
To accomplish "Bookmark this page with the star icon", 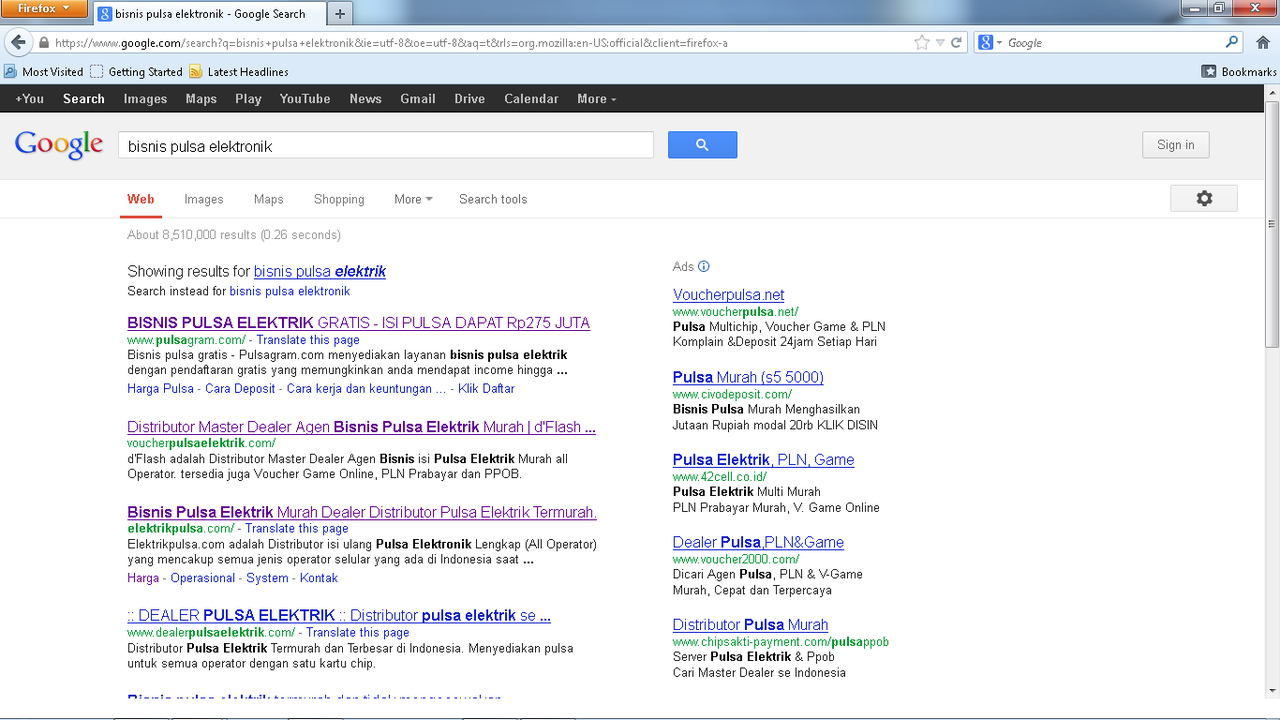I will point(921,43).
